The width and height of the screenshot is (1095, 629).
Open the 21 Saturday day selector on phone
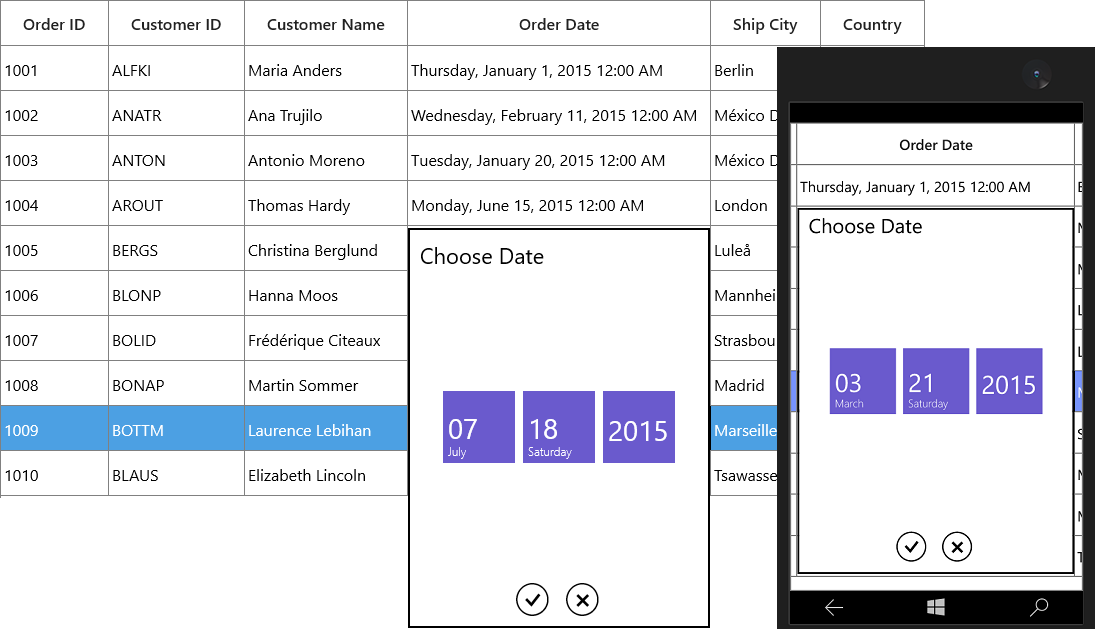[936, 381]
